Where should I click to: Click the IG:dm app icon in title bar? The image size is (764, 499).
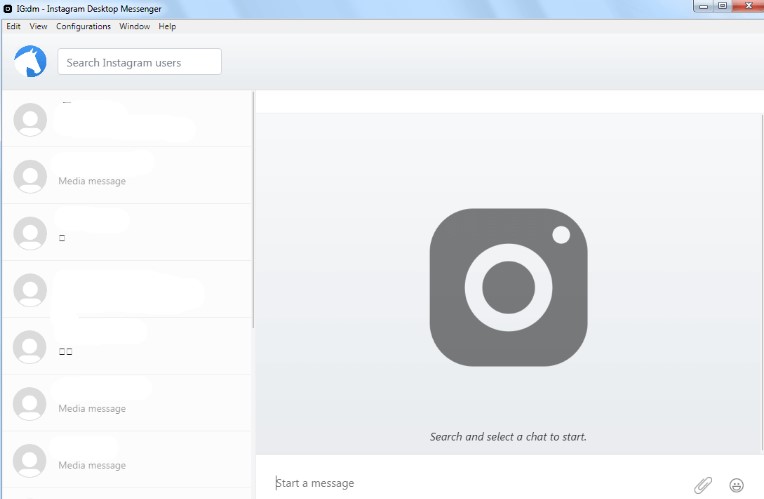coord(8,9)
